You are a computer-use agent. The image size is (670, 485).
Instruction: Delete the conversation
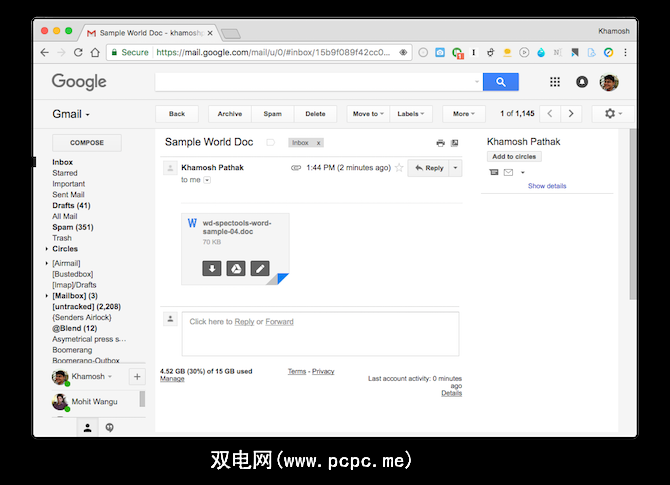pyautogui.click(x=315, y=114)
